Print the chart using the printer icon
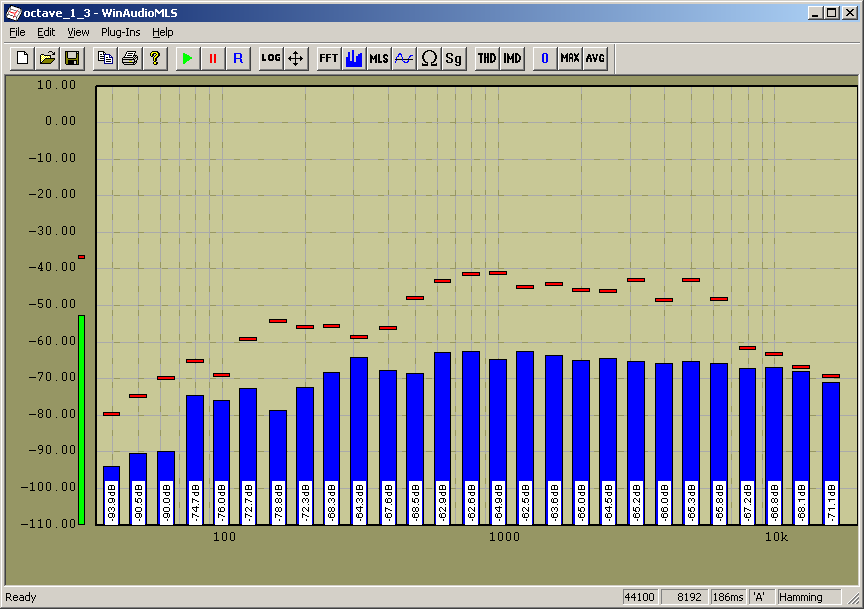 129,58
